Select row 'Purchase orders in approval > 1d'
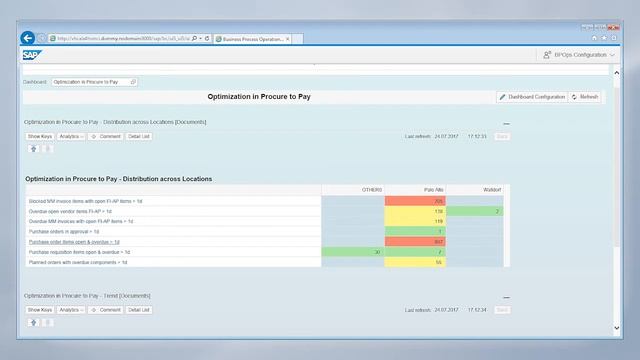 click(173, 231)
